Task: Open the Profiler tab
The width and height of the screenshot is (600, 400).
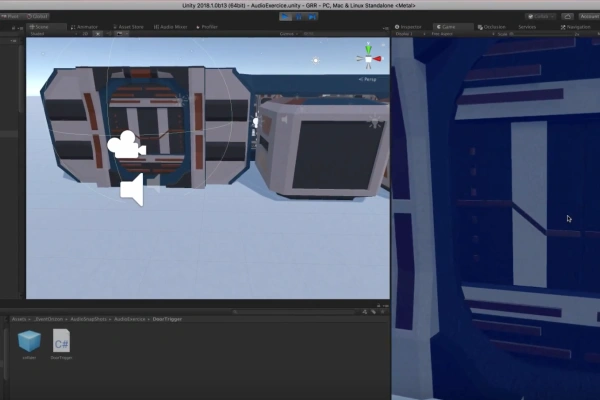Action: [x=207, y=27]
